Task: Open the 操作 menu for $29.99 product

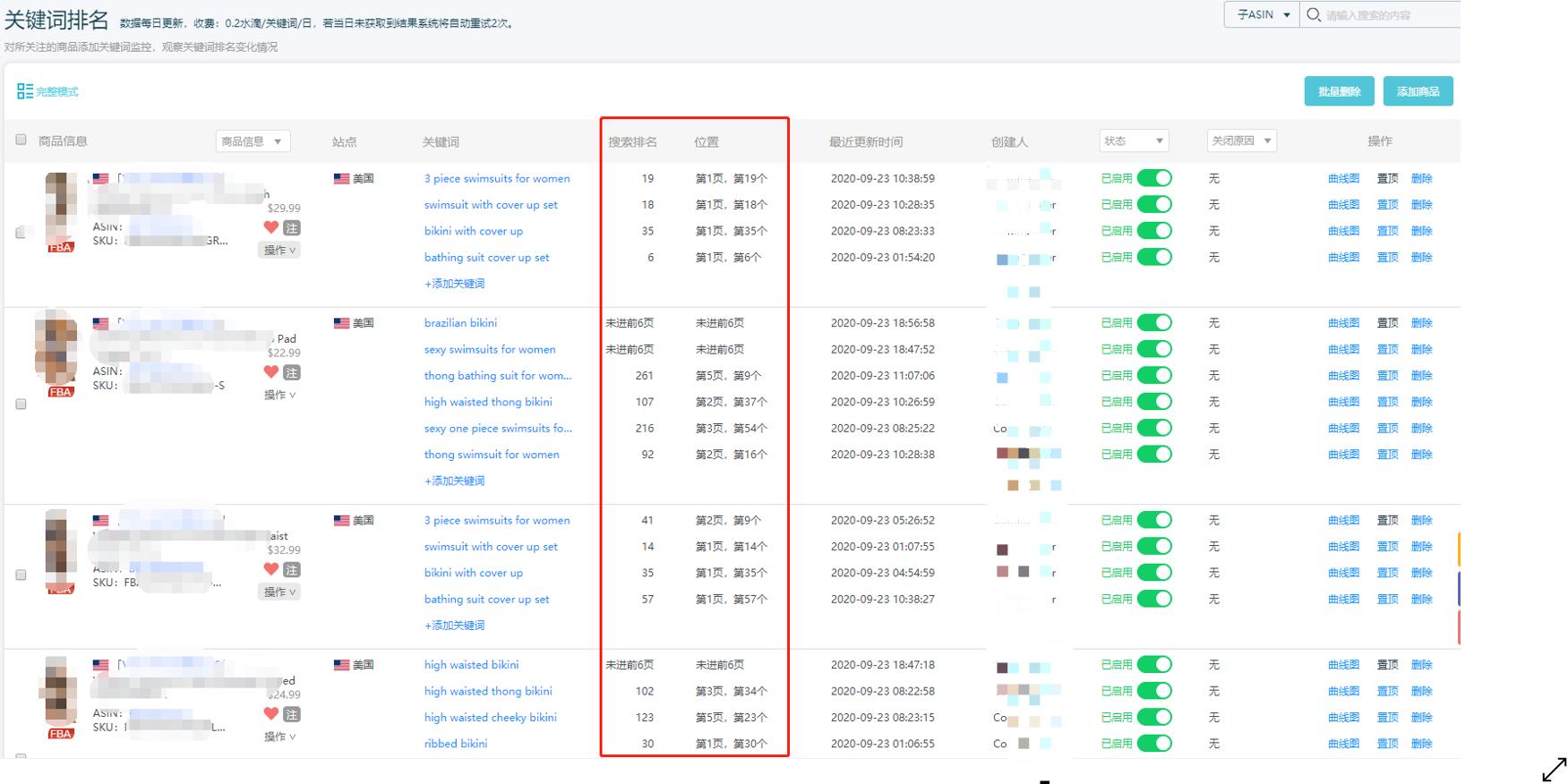Action: click(x=279, y=251)
